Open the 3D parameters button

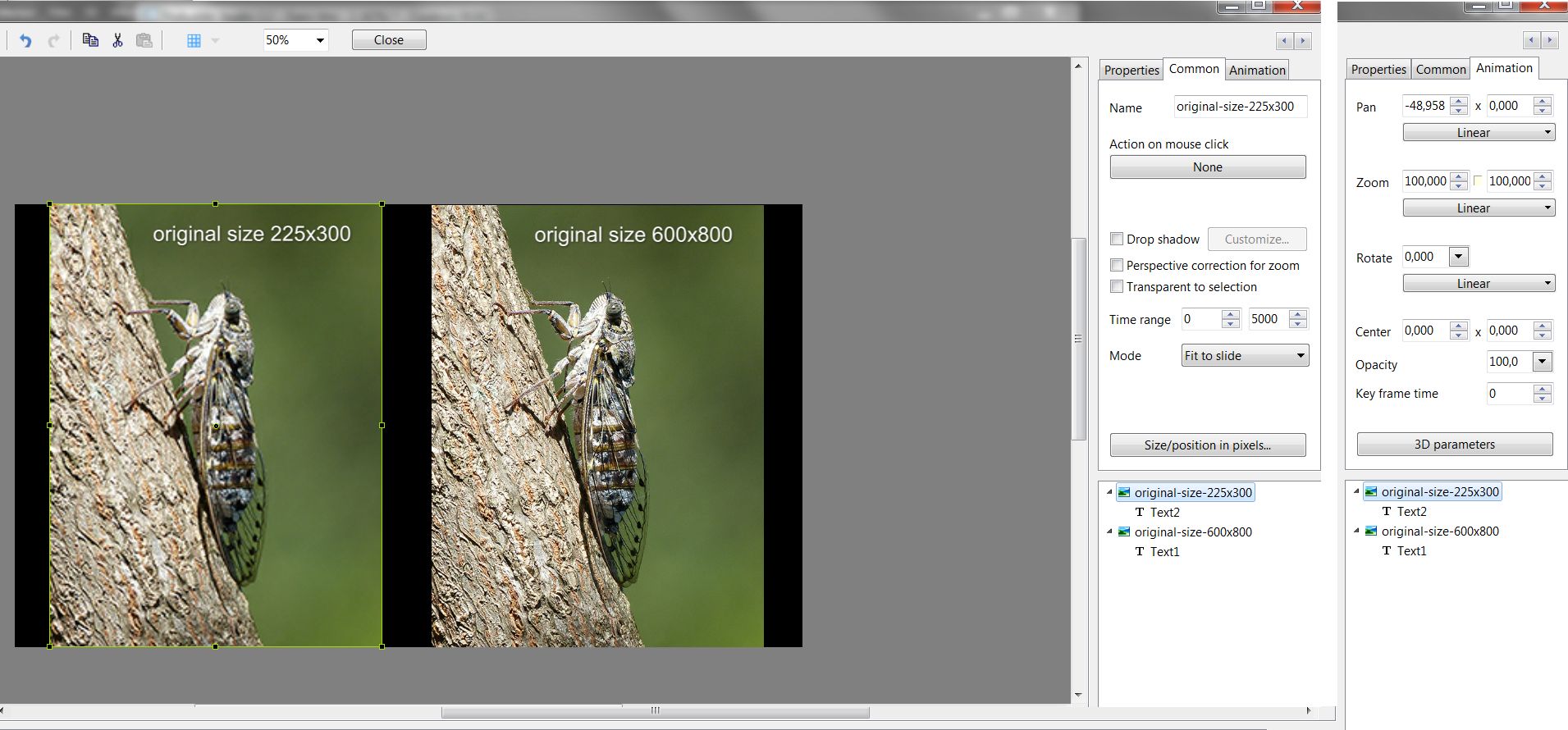pos(1454,445)
